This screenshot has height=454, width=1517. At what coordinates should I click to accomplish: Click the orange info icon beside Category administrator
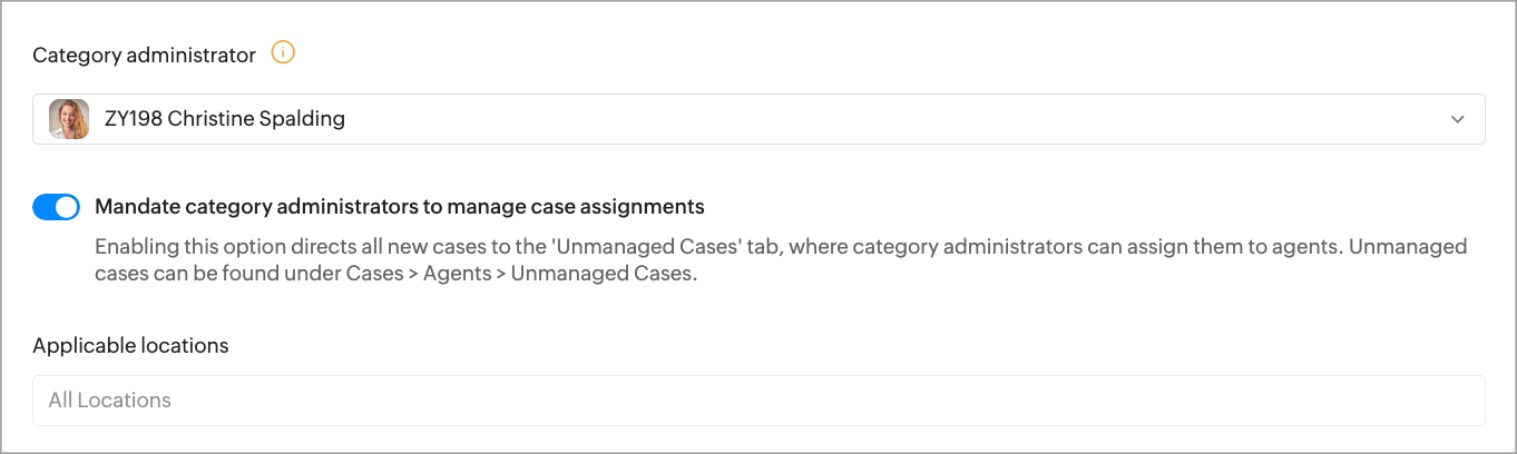pos(283,53)
